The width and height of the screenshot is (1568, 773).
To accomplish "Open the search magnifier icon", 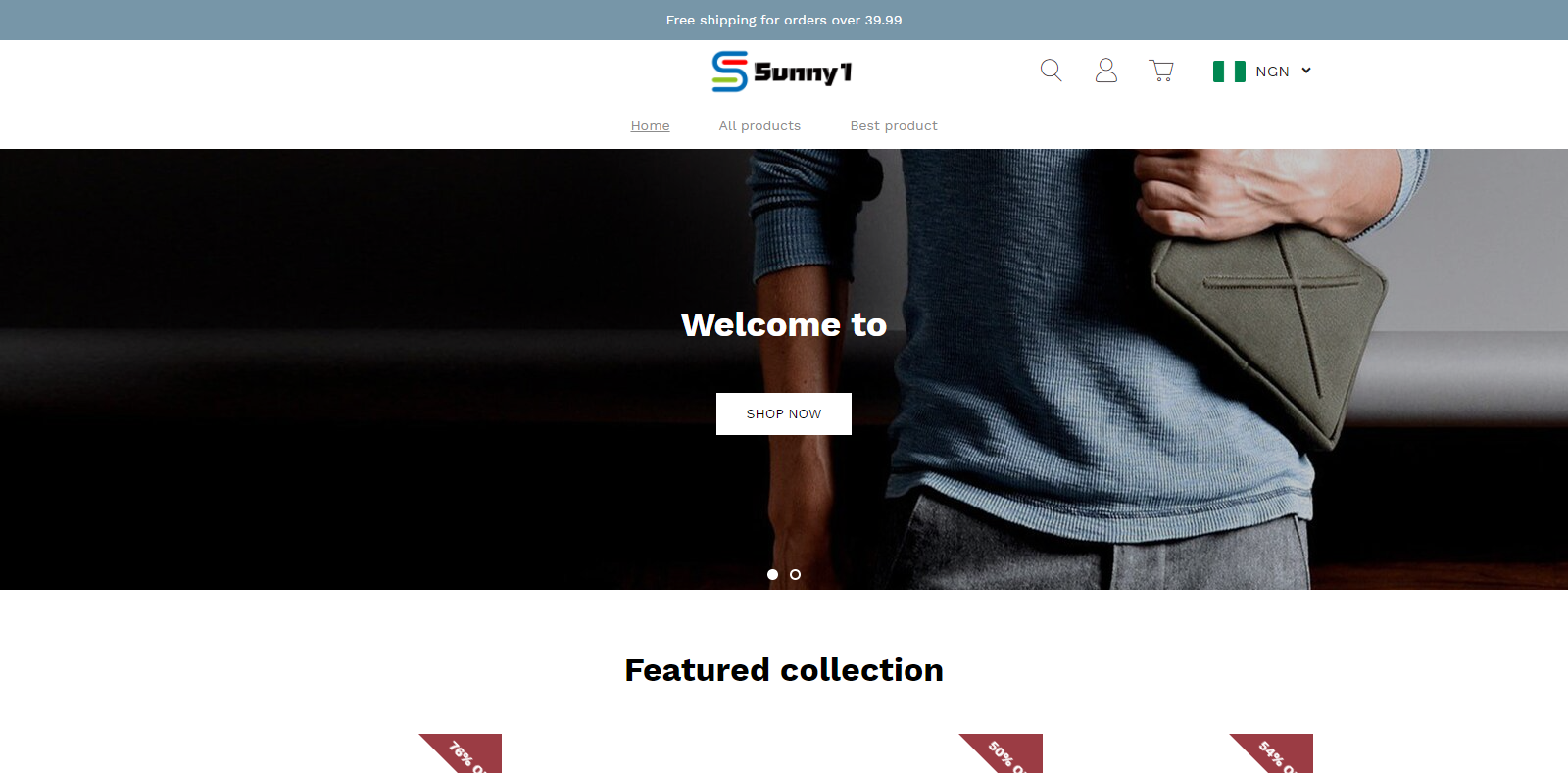I will tap(1051, 71).
